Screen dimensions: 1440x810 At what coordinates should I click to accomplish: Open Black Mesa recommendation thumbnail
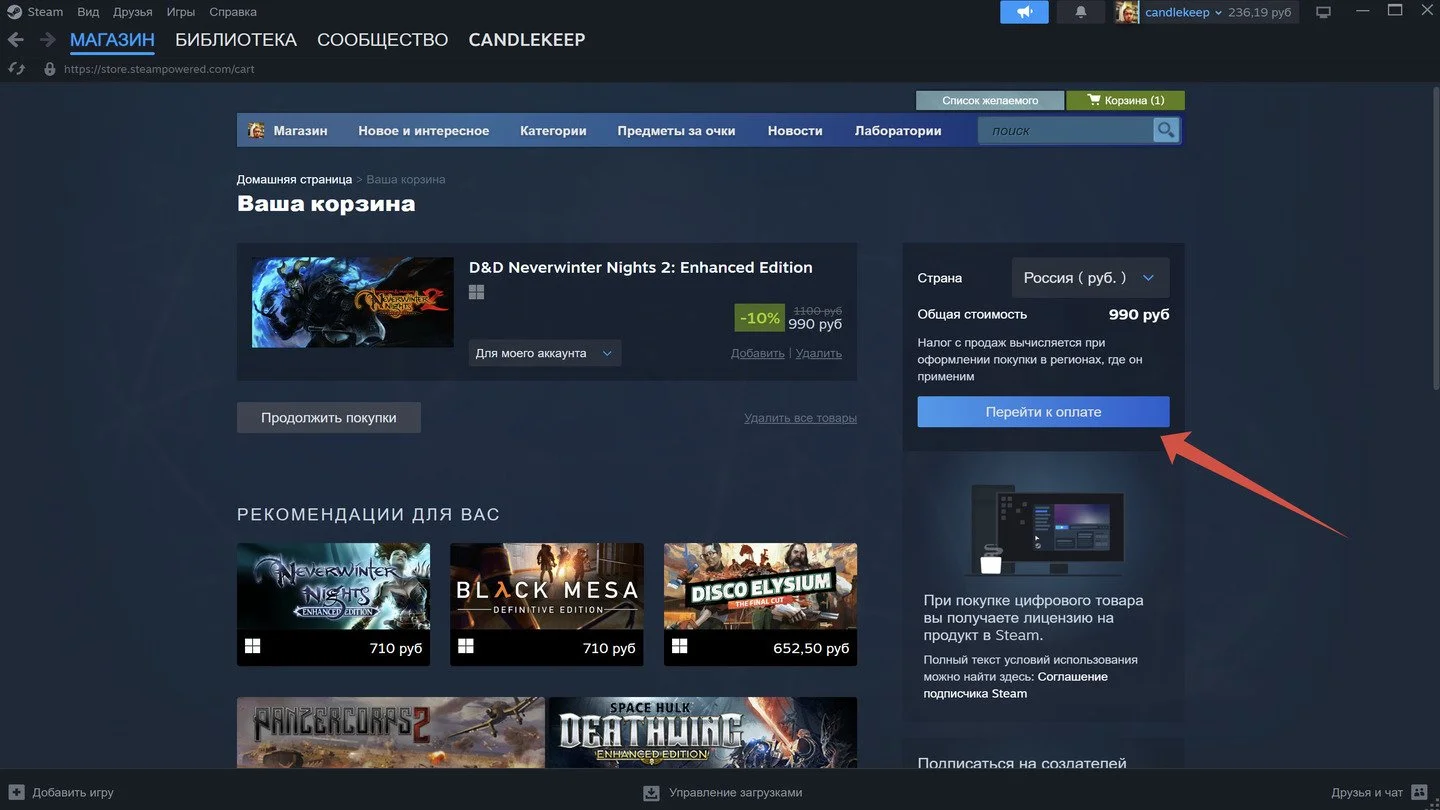(547, 604)
